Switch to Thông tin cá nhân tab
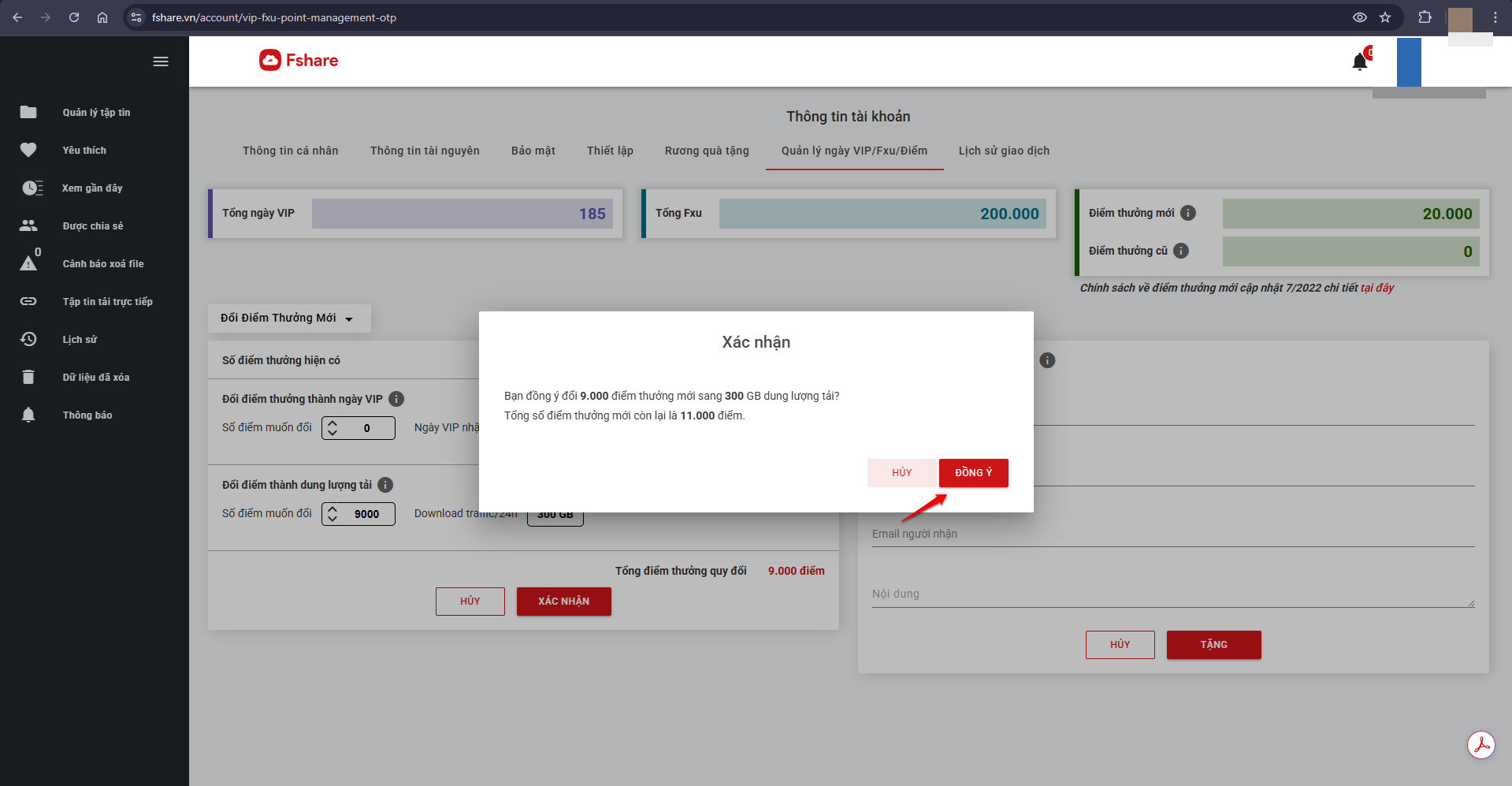Screen dimensions: 1512x786 pyautogui.click(x=290, y=151)
